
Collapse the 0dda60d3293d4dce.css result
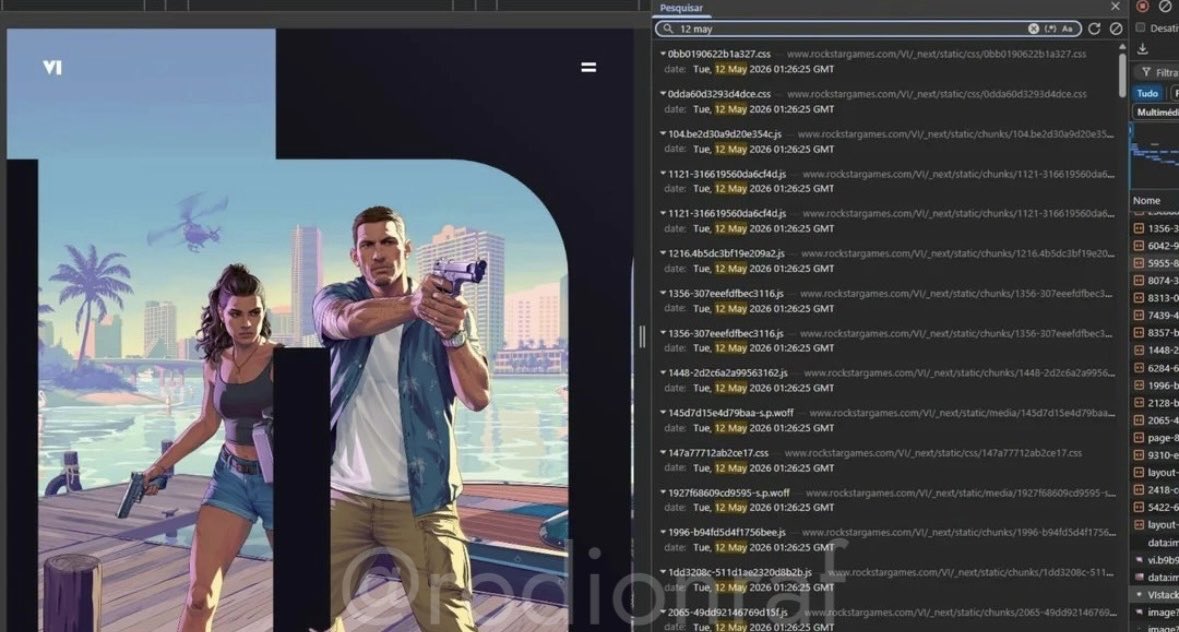coord(662,94)
